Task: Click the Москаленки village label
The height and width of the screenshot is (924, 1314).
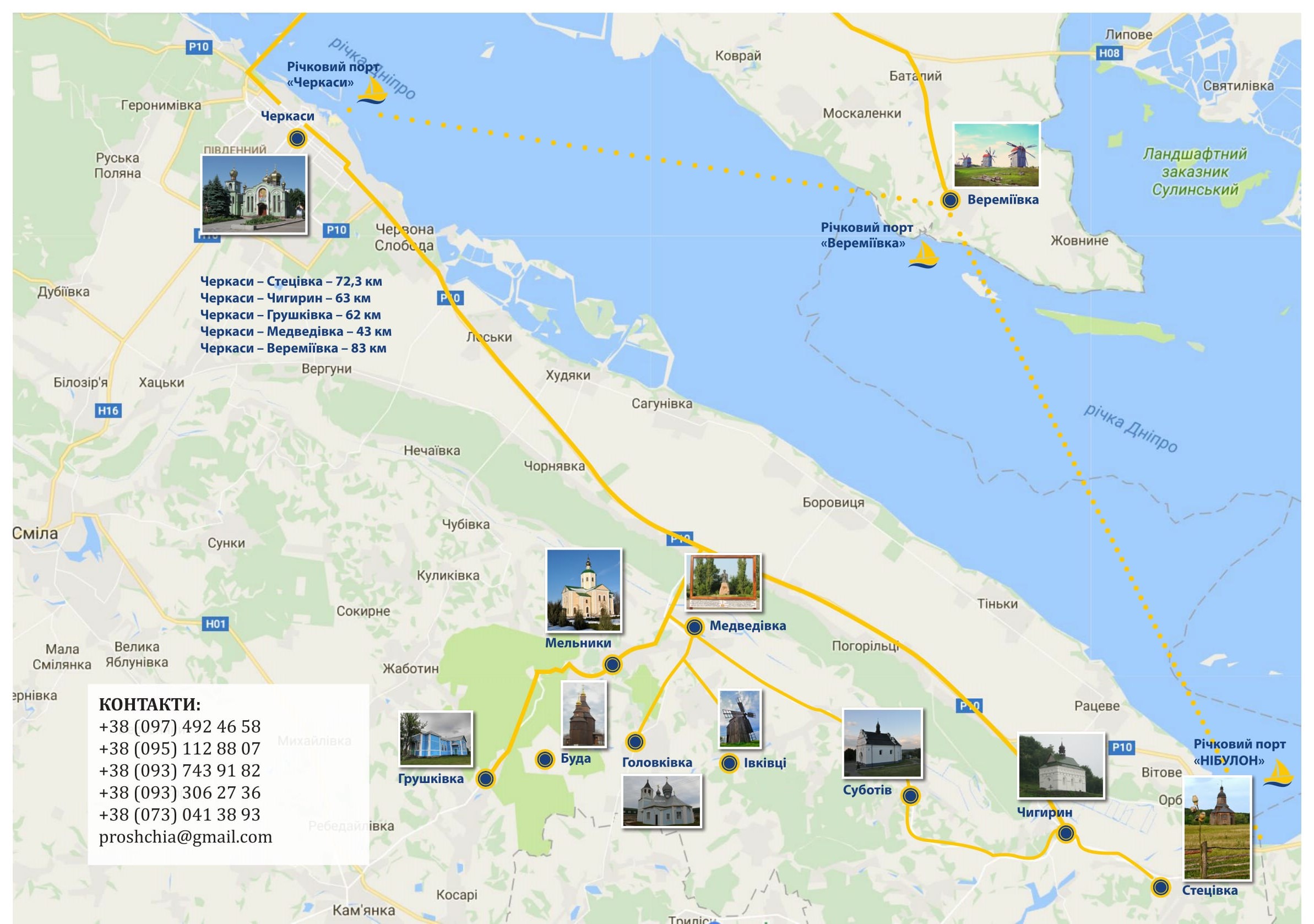Action: click(862, 113)
